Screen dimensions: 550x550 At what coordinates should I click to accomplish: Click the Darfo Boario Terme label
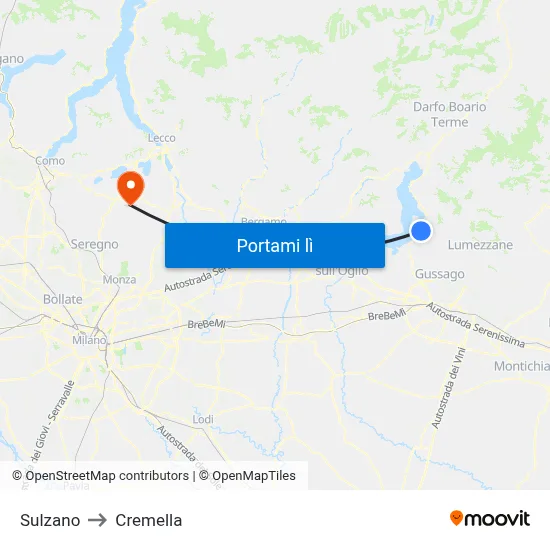click(x=450, y=114)
